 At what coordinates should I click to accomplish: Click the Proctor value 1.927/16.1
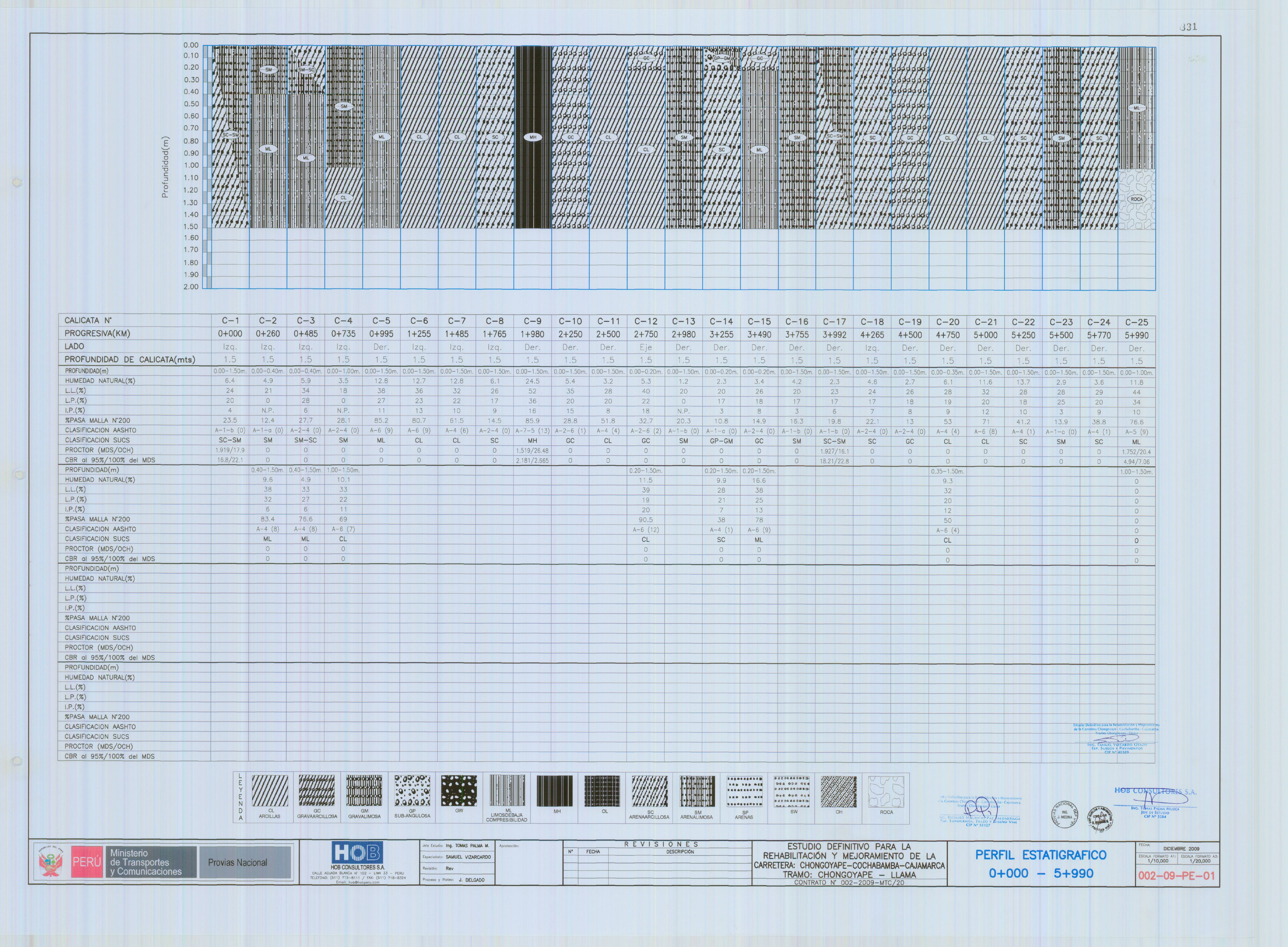(x=834, y=452)
